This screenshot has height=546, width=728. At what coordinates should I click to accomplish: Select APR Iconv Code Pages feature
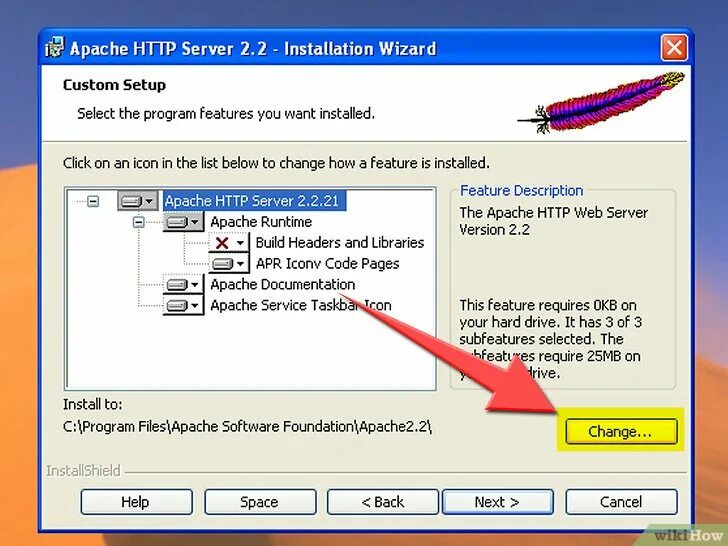327,263
